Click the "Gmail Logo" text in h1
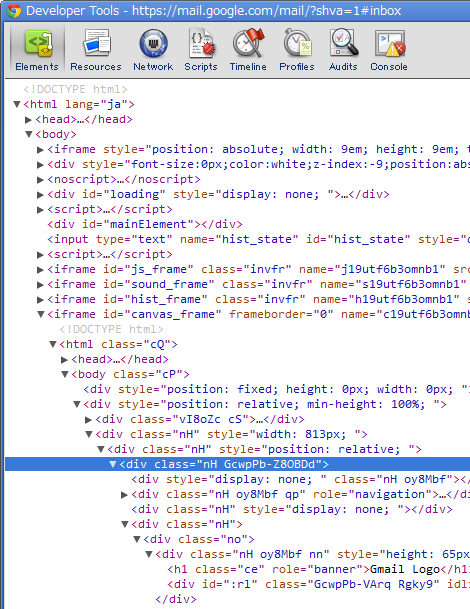The height and width of the screenshot is (609, 470). pos(405,569)
